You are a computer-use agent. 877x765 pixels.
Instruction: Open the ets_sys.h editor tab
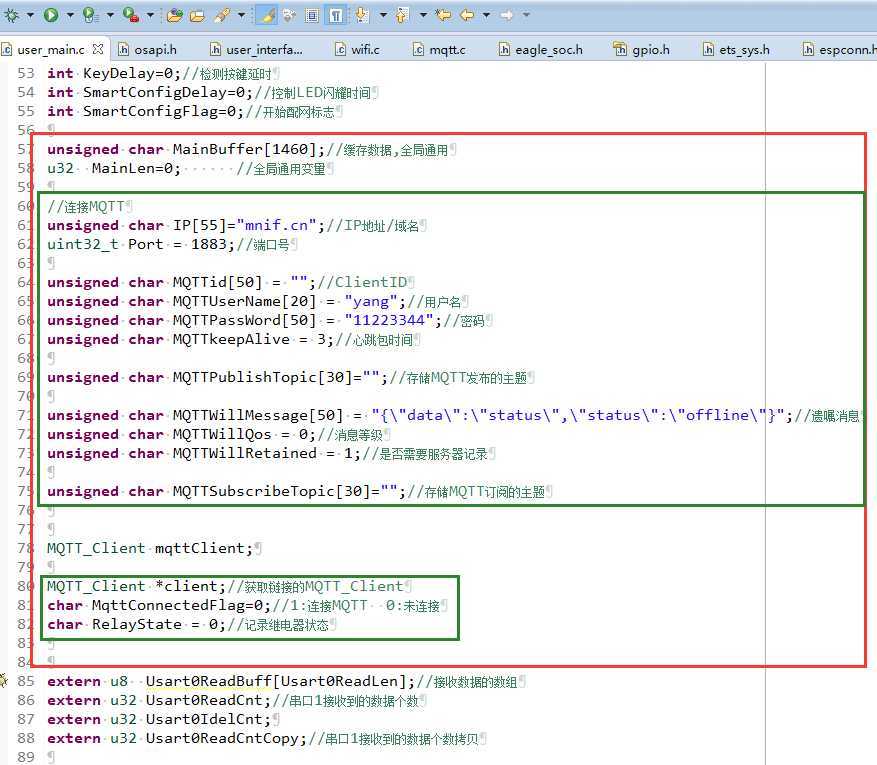tap(737, 50)
